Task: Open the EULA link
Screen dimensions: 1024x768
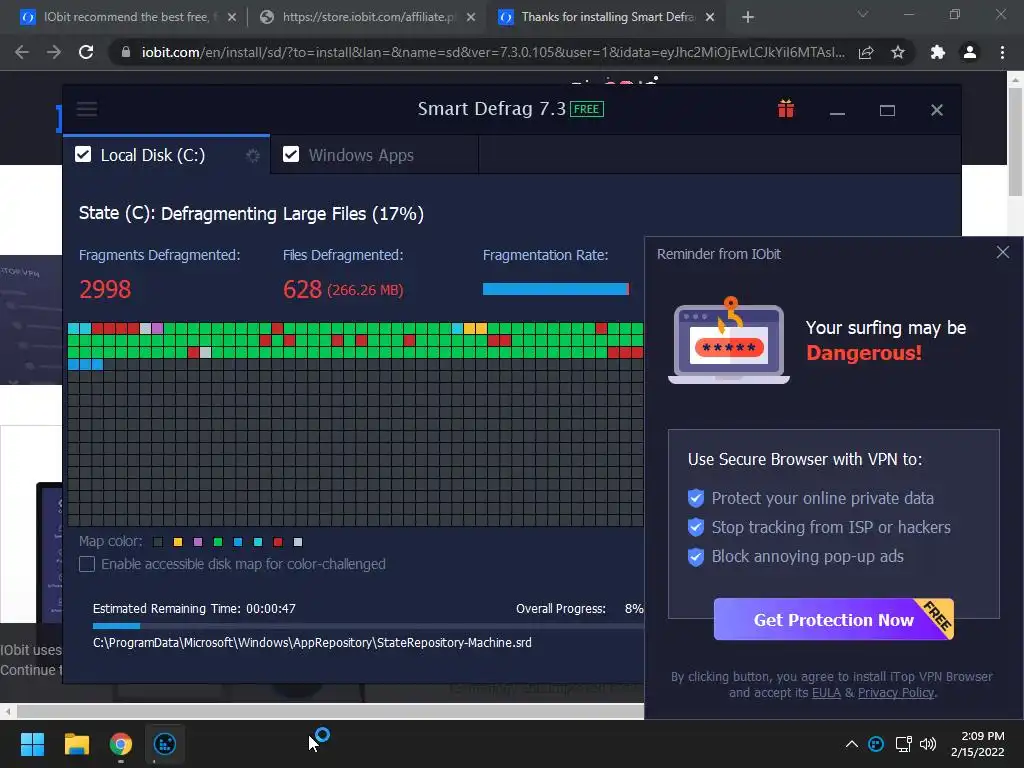Action: point(826,693)
